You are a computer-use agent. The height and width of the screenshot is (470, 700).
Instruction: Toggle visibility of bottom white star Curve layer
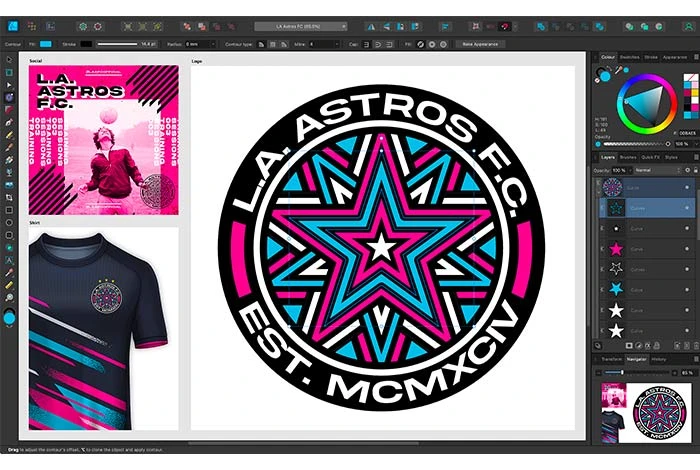[x=688, y=330]
